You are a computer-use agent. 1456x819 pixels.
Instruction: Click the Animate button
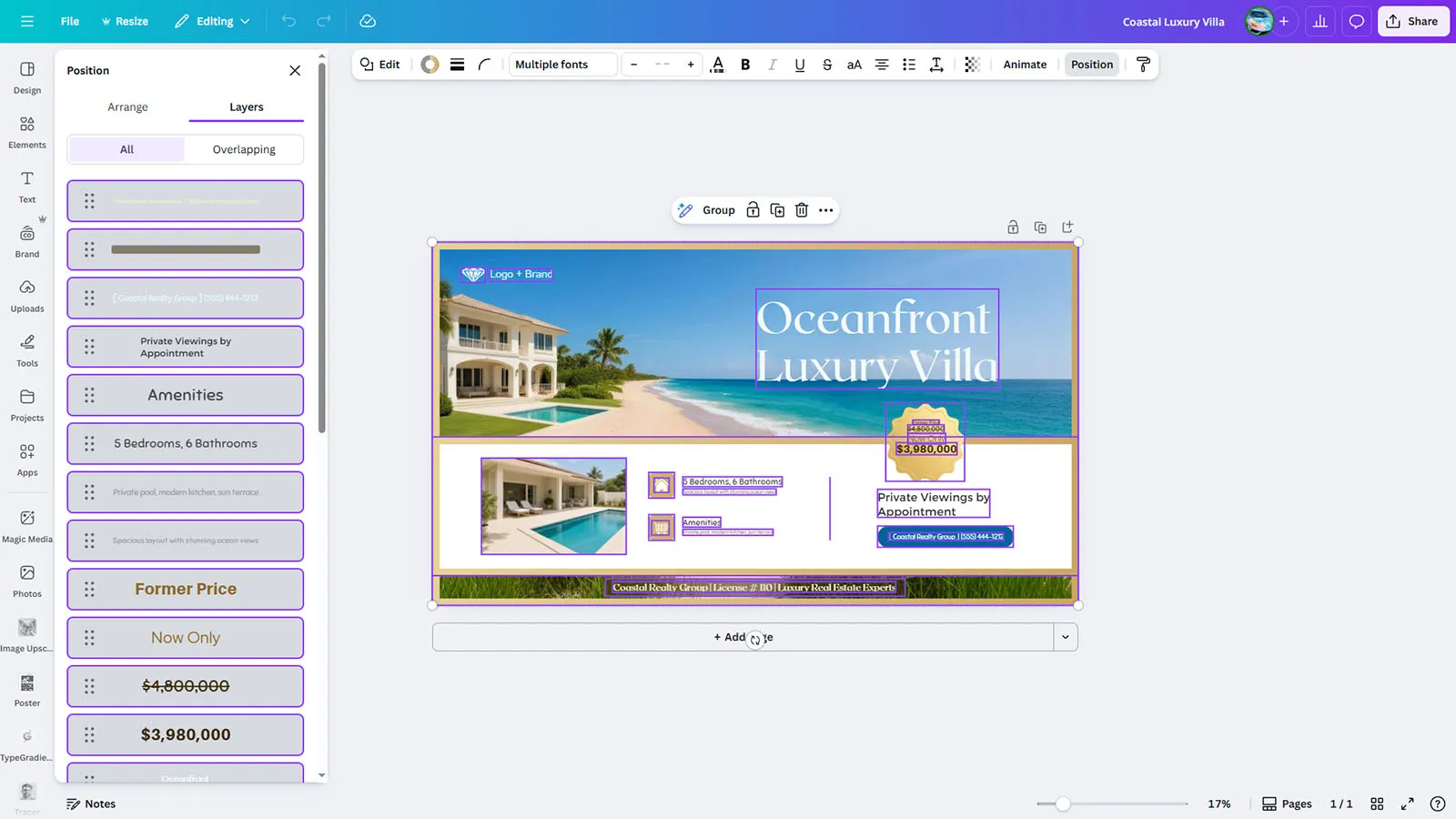(x=1025, y=65)
